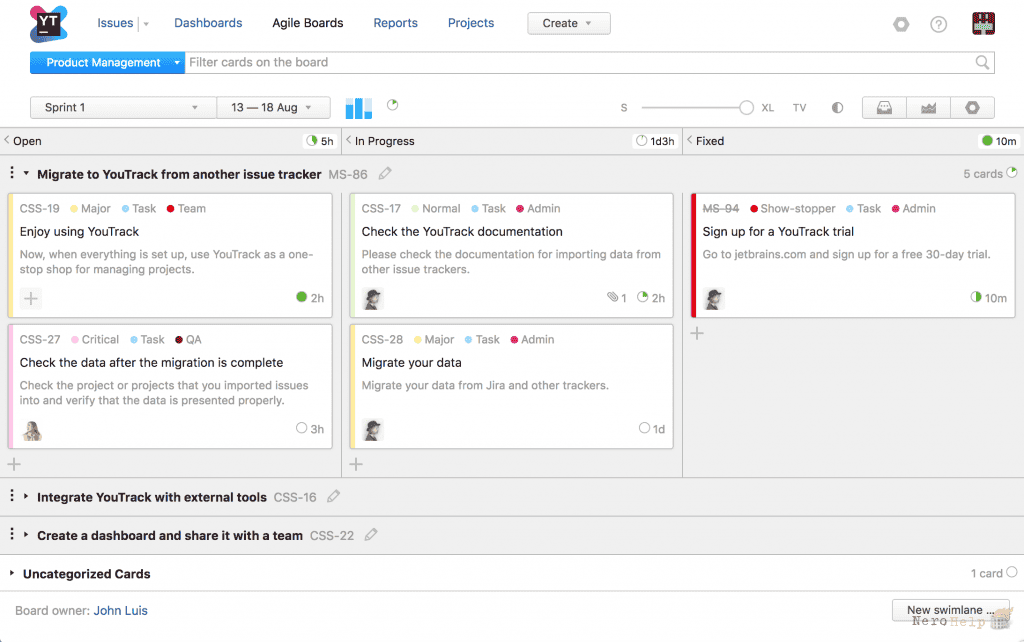Add card plus in Fixed column

697,333
